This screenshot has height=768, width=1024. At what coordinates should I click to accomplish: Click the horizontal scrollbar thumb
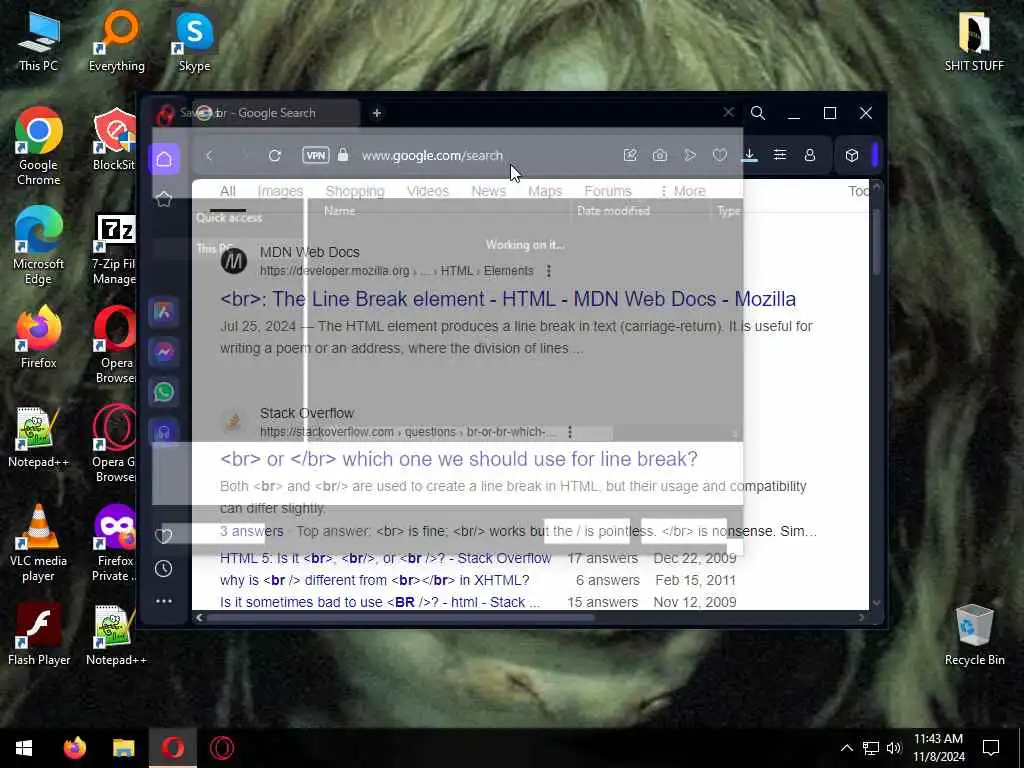pos(400,617)
